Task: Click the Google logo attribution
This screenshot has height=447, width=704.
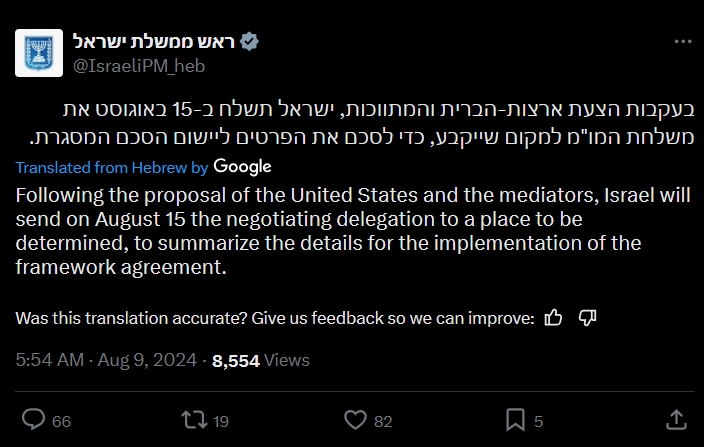Action: [242, 167]
